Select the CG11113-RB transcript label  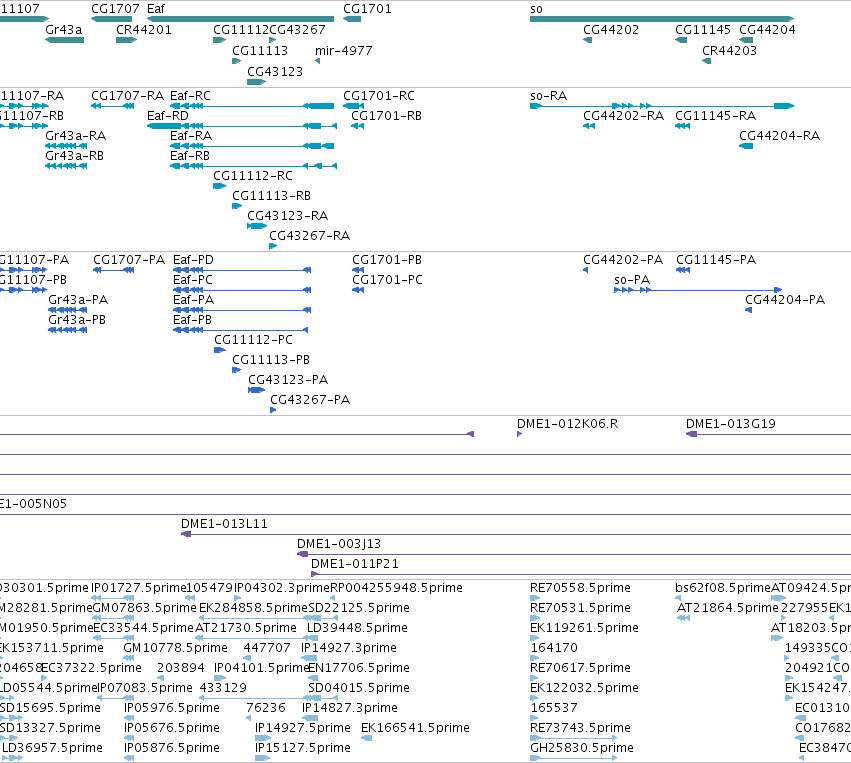(271, 196)
